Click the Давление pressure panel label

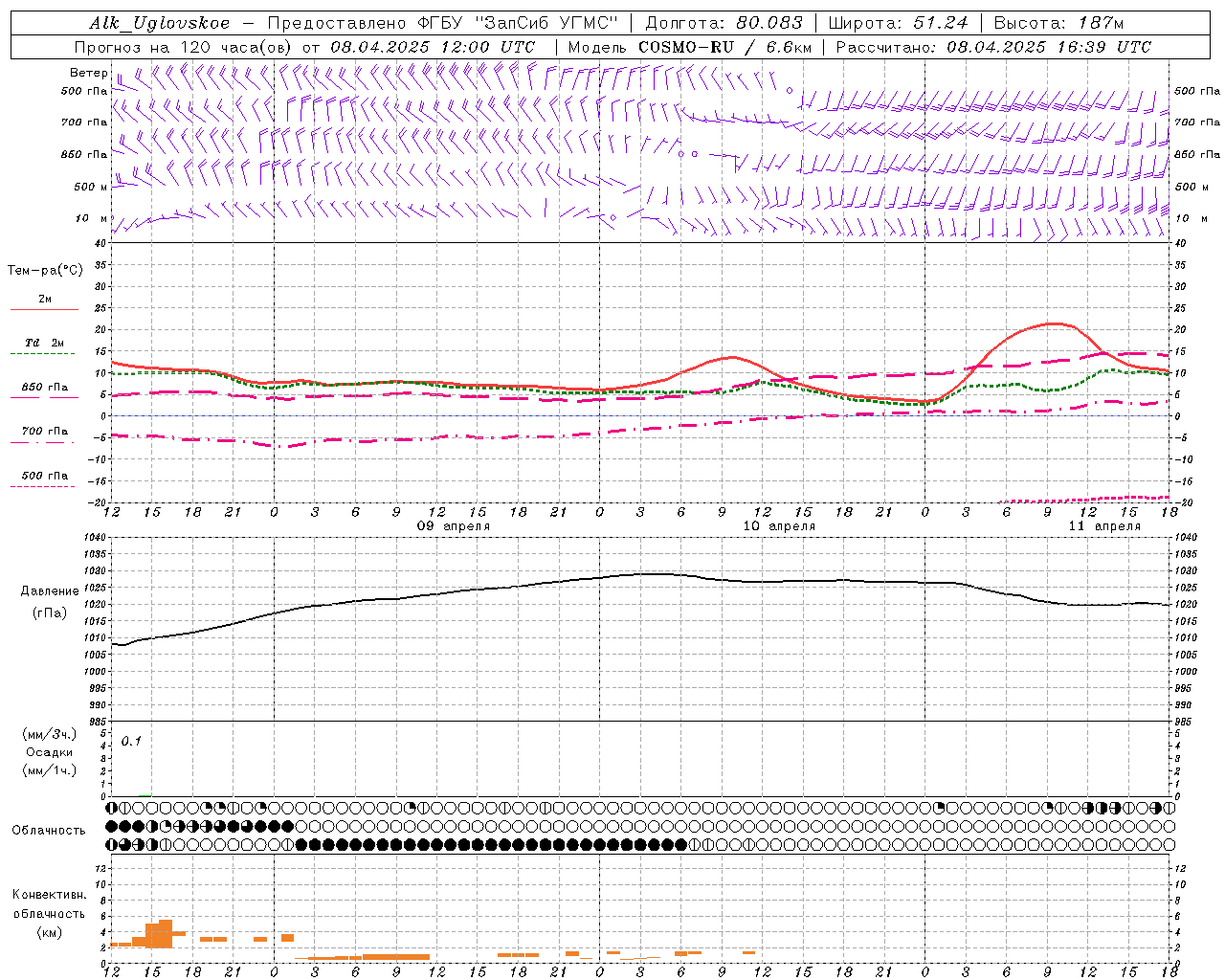50,591
